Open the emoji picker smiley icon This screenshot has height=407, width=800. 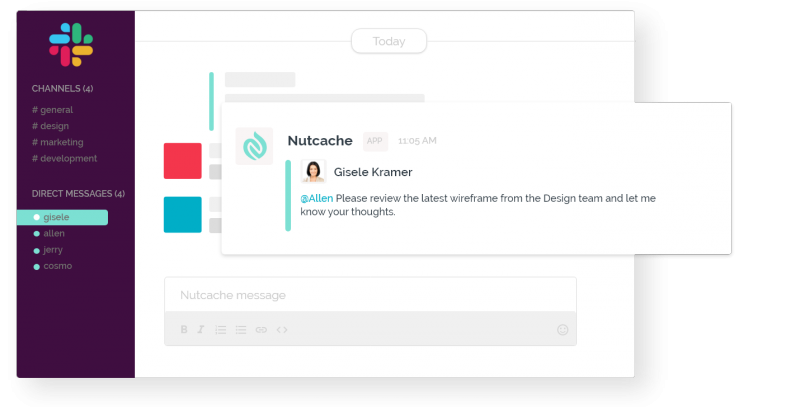coord(562,329)
